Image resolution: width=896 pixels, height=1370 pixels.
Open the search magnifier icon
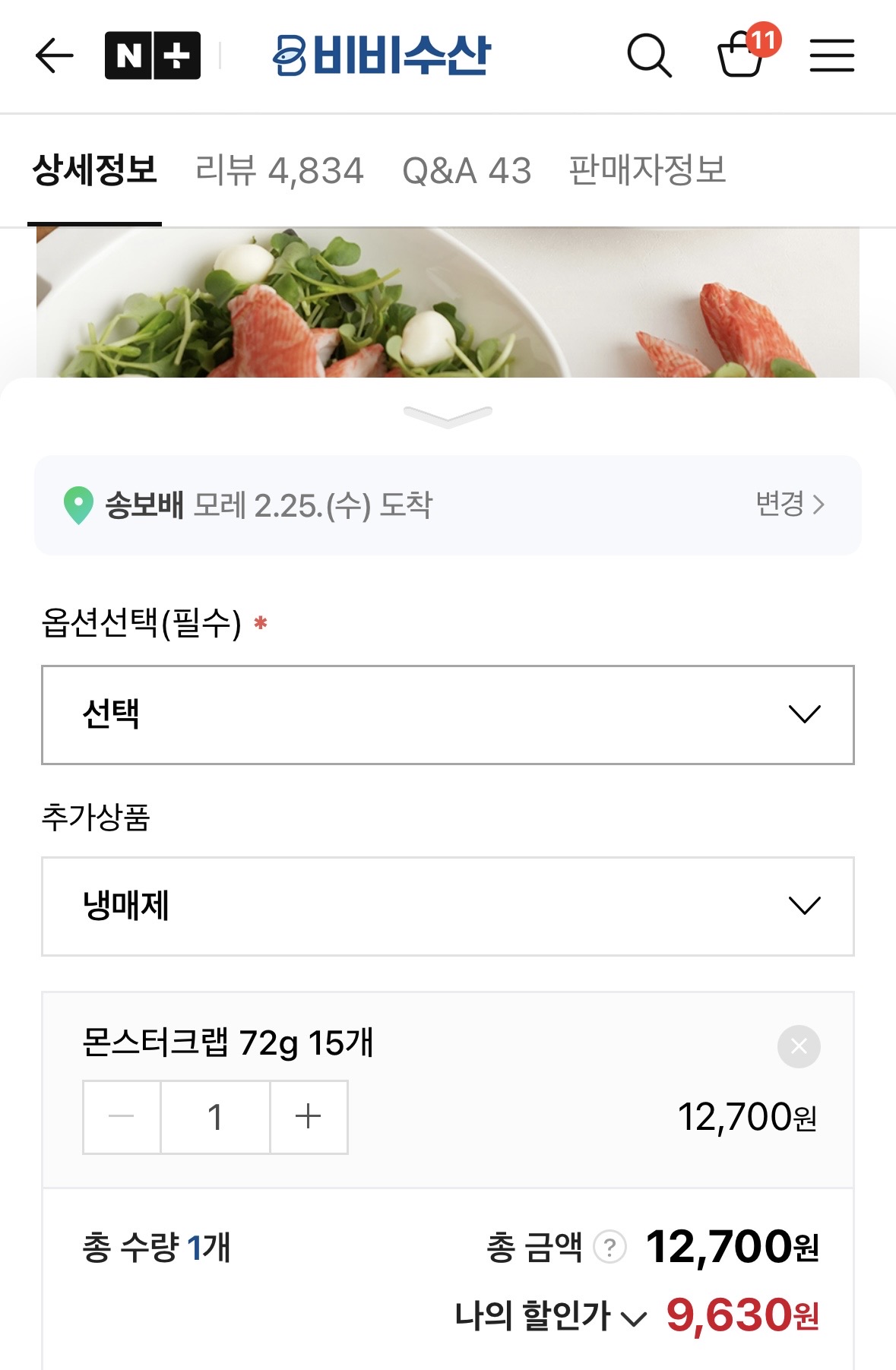coord(649,55)
